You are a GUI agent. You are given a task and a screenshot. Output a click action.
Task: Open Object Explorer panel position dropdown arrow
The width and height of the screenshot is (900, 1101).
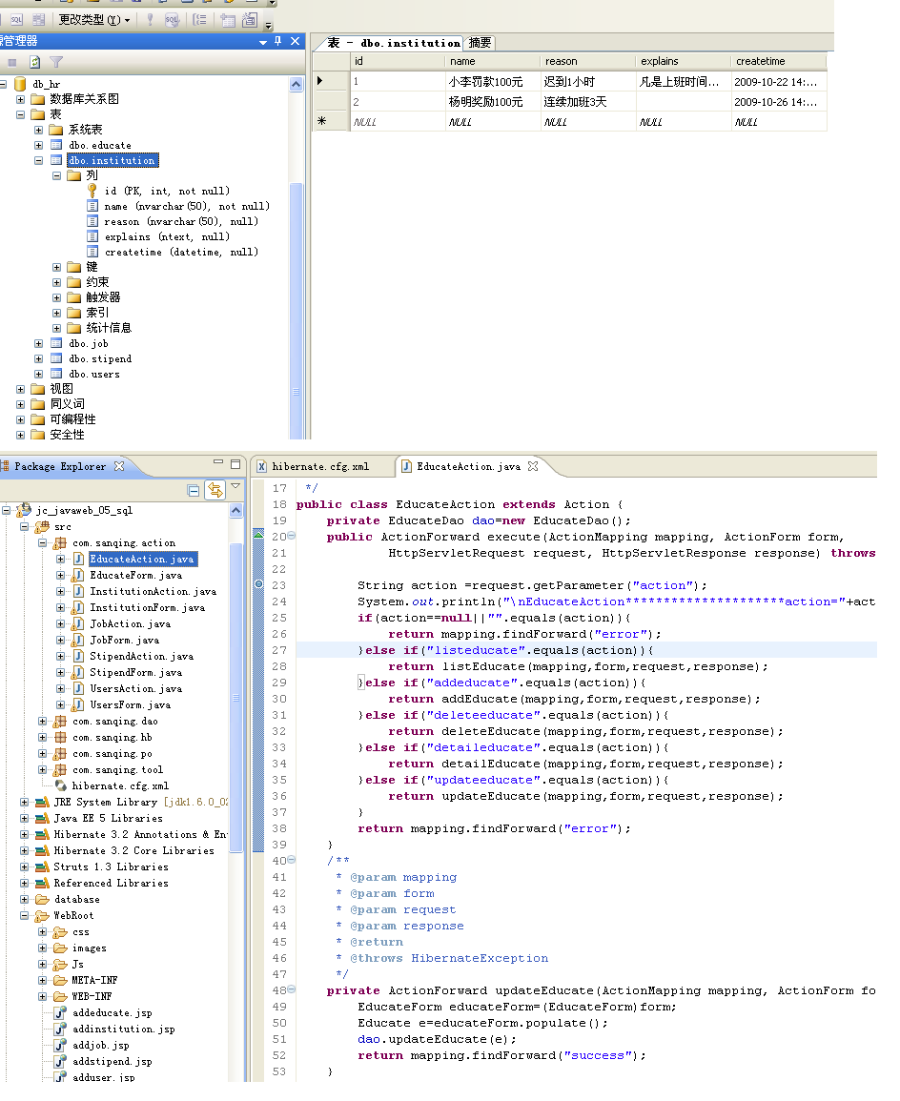[263, 42]
